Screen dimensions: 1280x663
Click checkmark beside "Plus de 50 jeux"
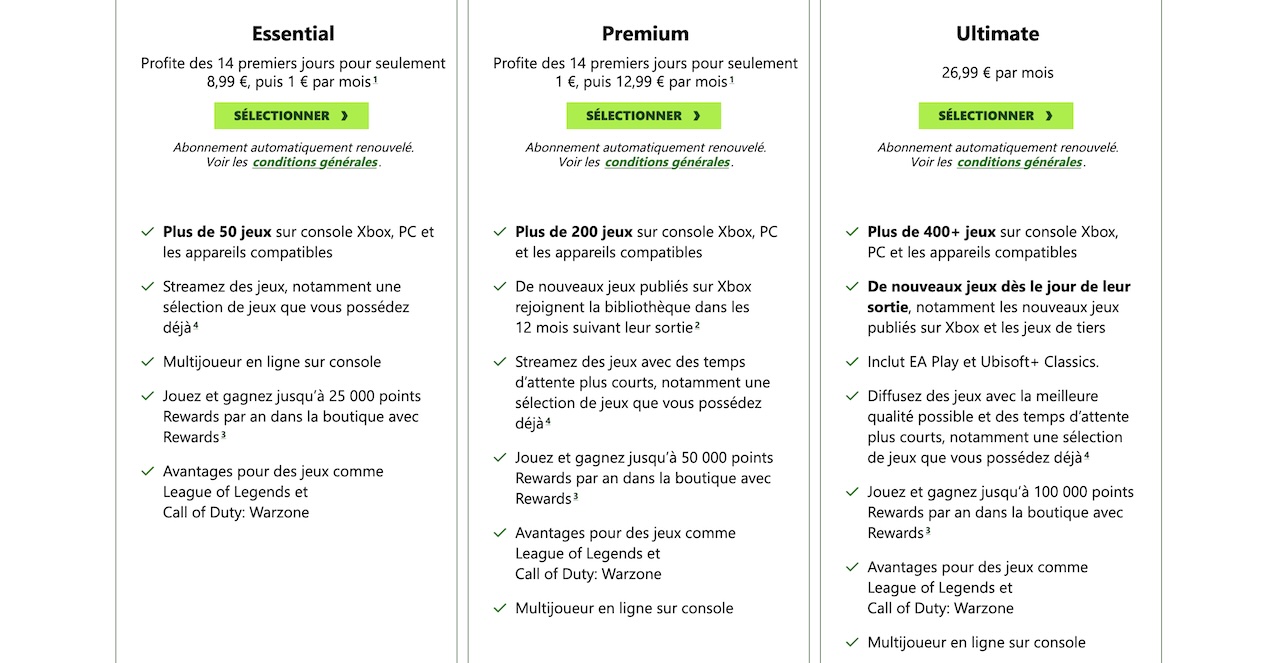(x=148, y=232)
